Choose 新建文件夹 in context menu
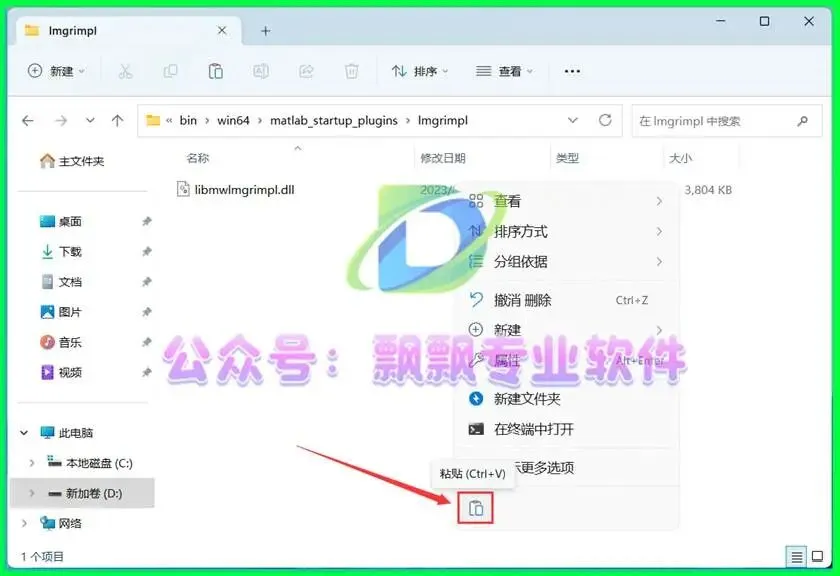Viewport: 840px width, 576px height. (x=566, y=399)
